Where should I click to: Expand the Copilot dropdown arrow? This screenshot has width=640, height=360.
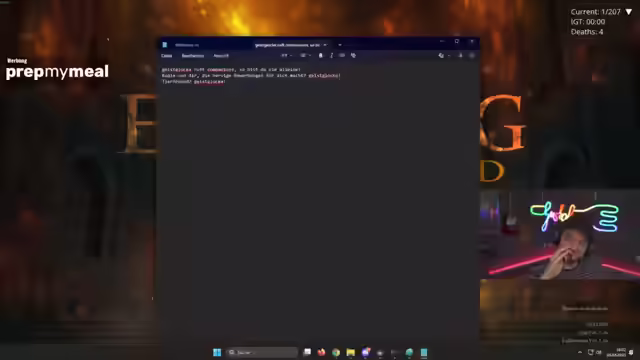pyautogui.click(x=449, y=56)
